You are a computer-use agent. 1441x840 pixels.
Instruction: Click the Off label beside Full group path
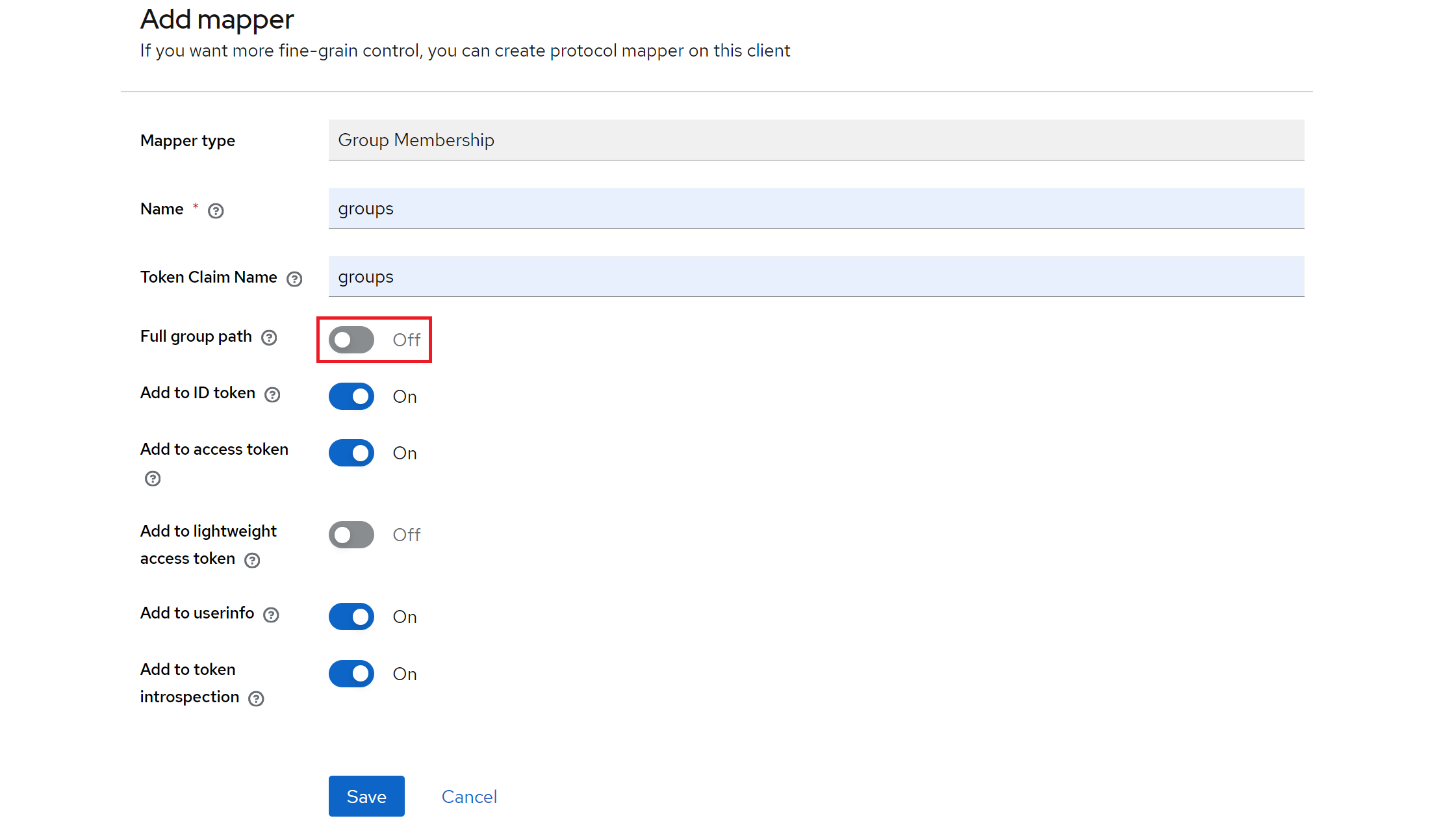pos(407,340)
